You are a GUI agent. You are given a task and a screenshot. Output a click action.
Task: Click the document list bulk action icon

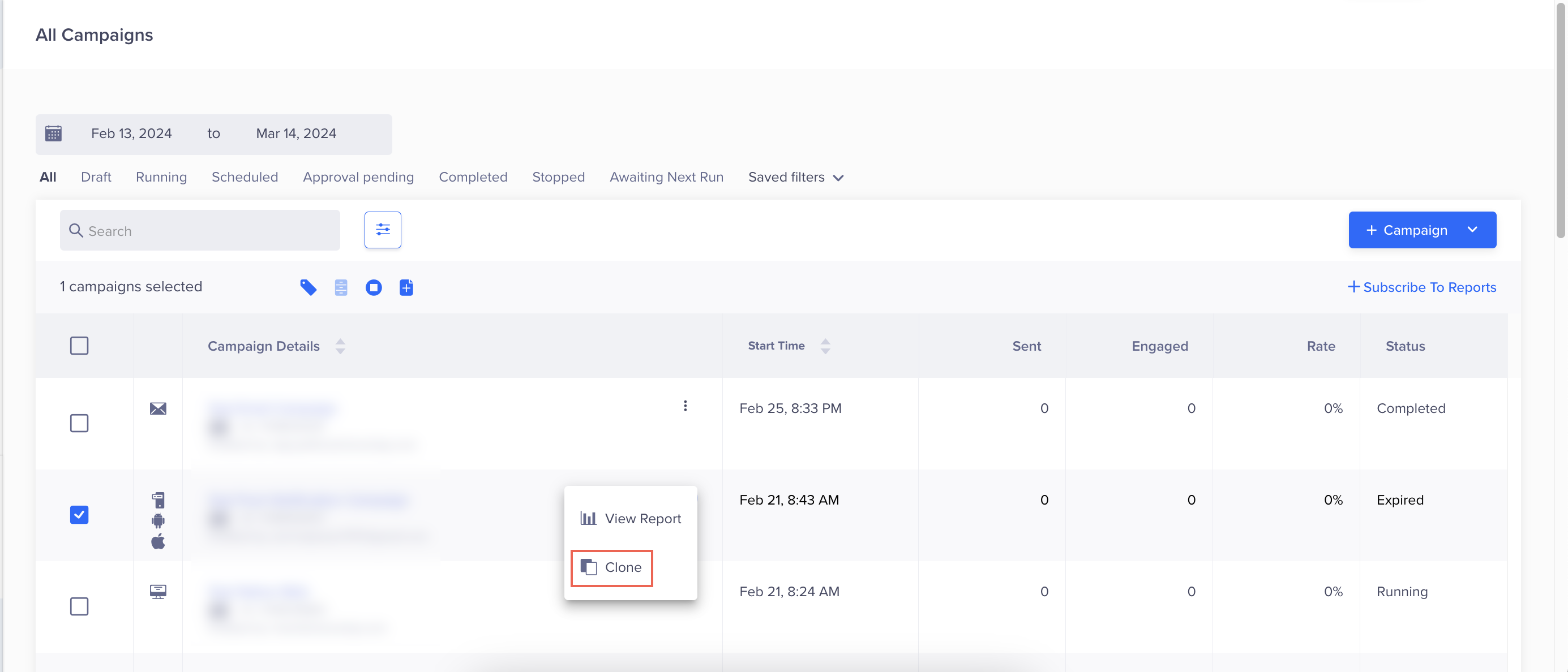coord(341,287)
